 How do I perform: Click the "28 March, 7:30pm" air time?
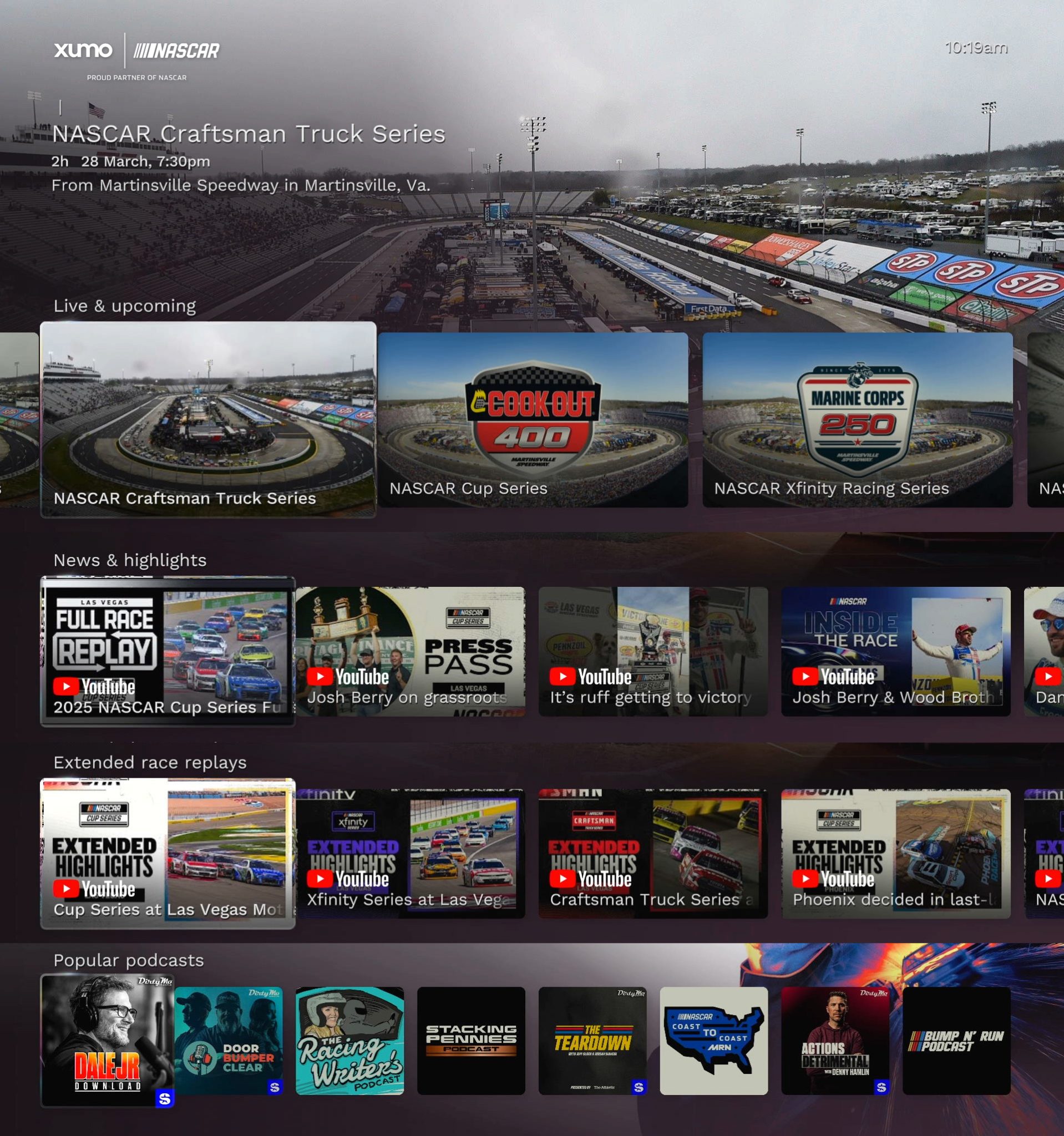point(145,162)
